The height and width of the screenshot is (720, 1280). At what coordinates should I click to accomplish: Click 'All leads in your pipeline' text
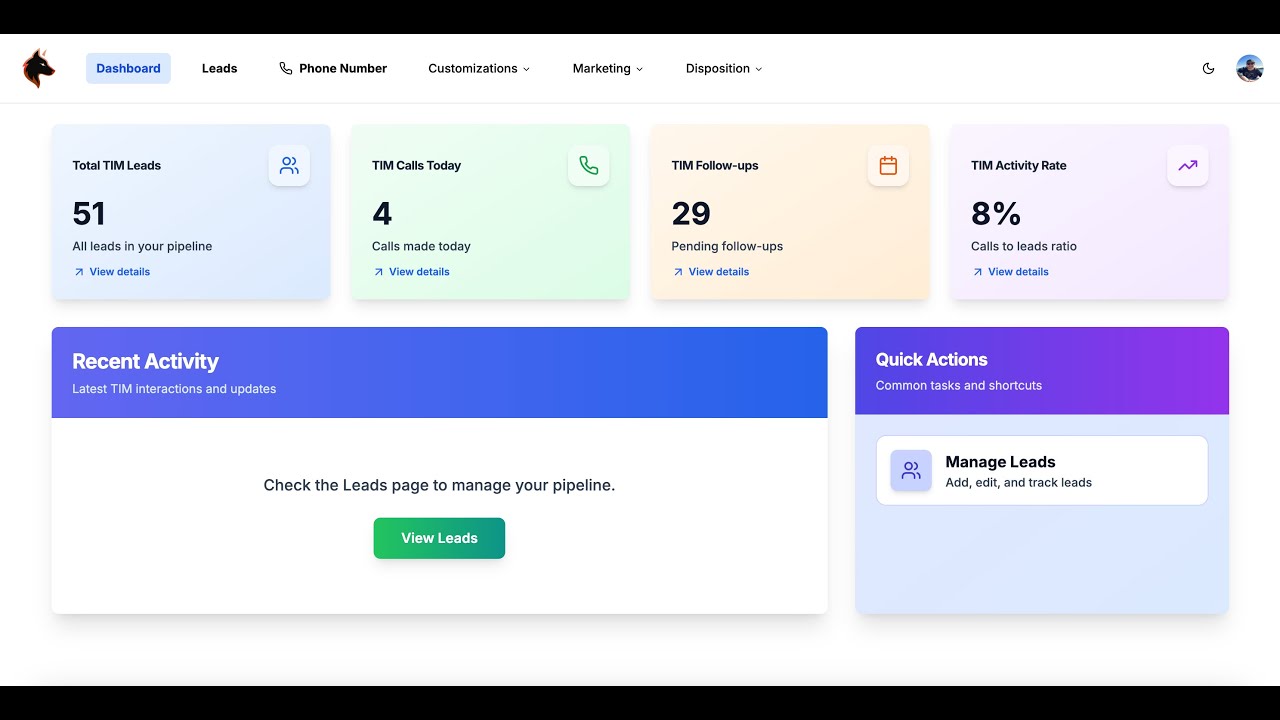142,246
